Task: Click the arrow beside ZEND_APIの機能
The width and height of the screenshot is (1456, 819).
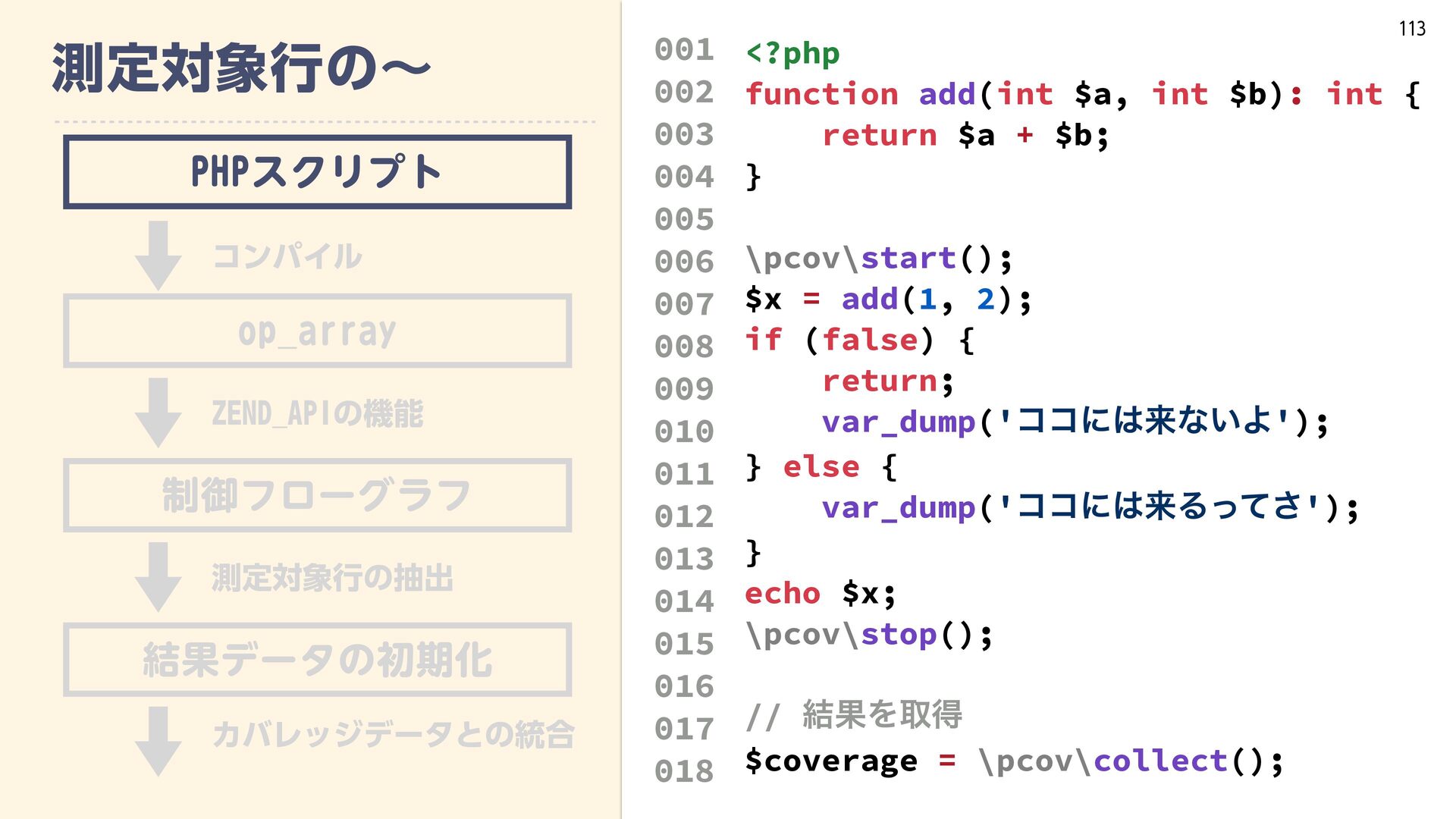Action: 158,413
